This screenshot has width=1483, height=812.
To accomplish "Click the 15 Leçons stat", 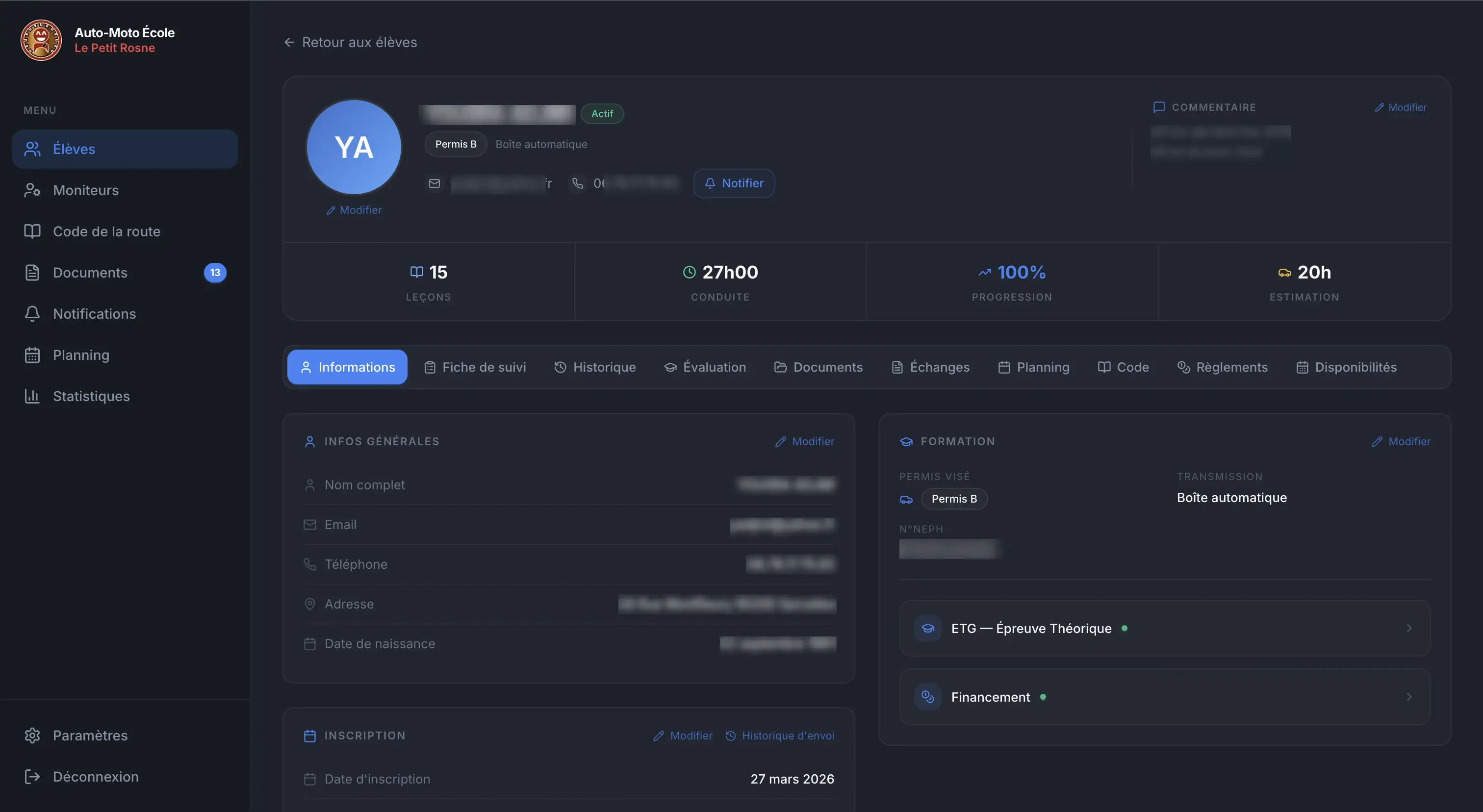I will pos(429,282).
